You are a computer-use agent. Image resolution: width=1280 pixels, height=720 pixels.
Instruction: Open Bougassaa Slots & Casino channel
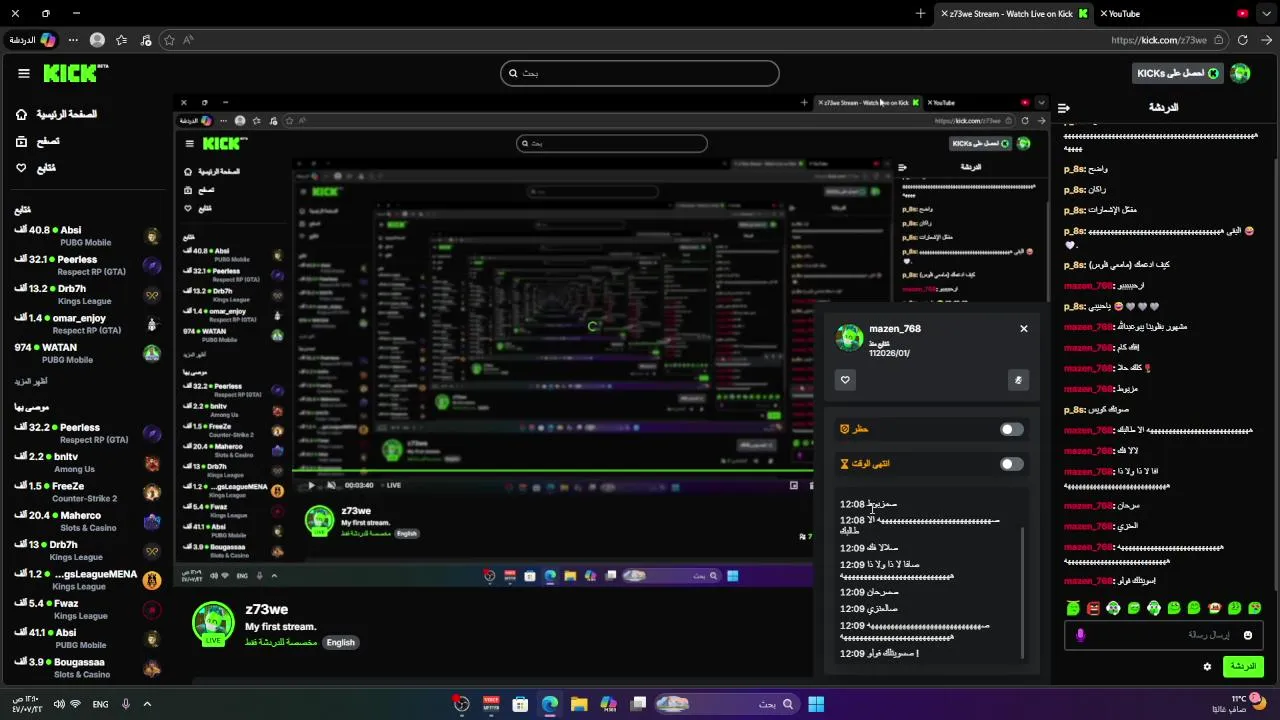86,668
